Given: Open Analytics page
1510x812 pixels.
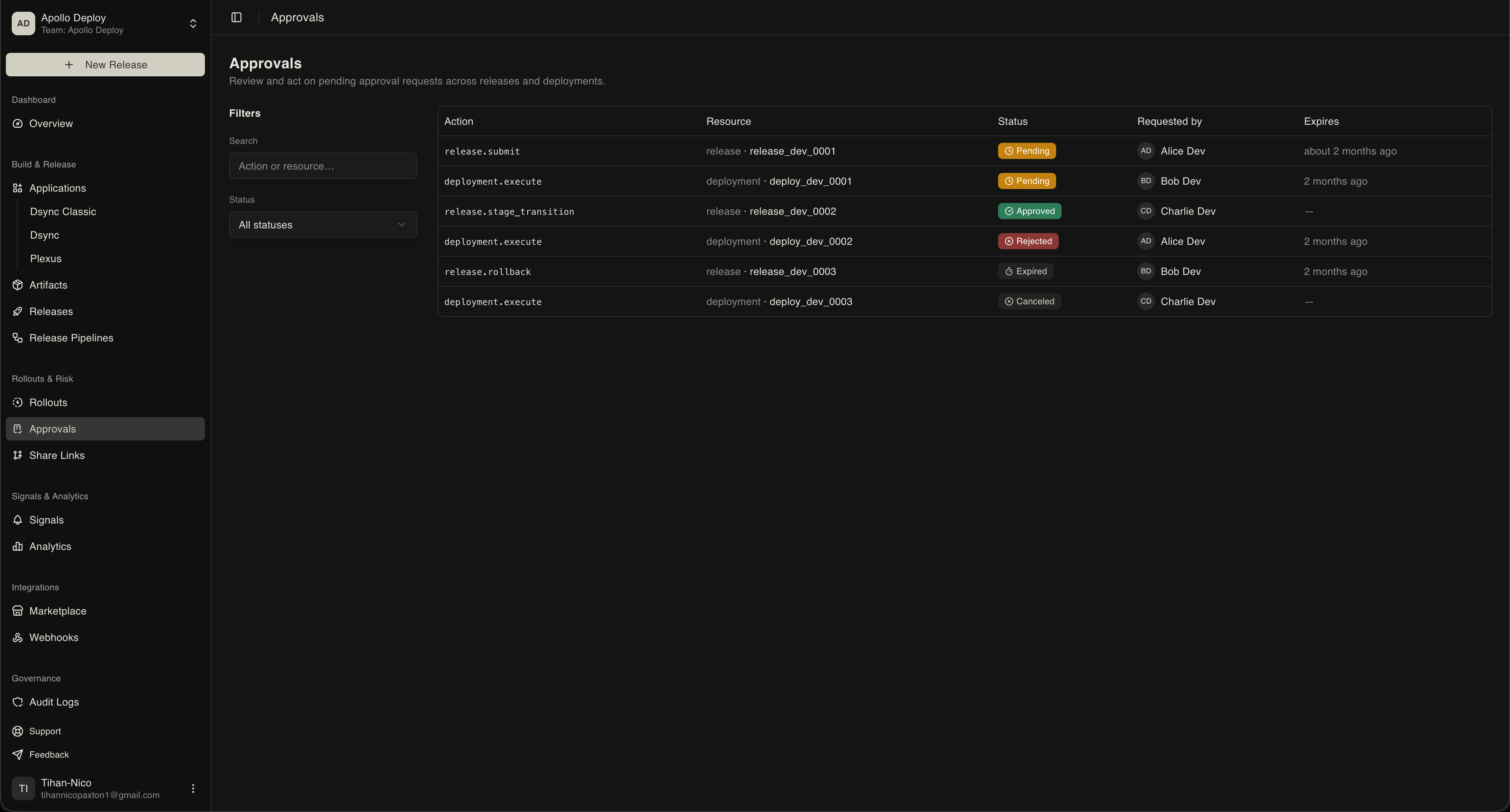Looking at the screenshot, I should (x=105, y=546).
